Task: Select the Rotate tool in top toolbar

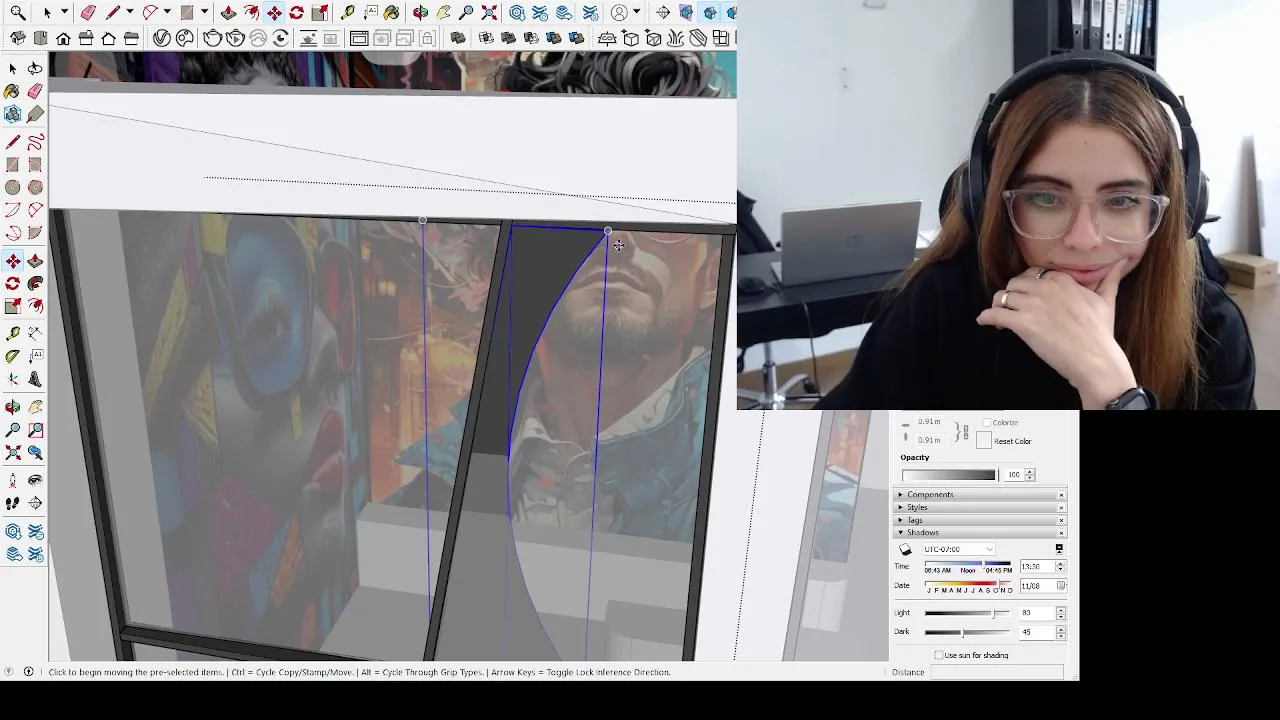Action: [297, 13]
